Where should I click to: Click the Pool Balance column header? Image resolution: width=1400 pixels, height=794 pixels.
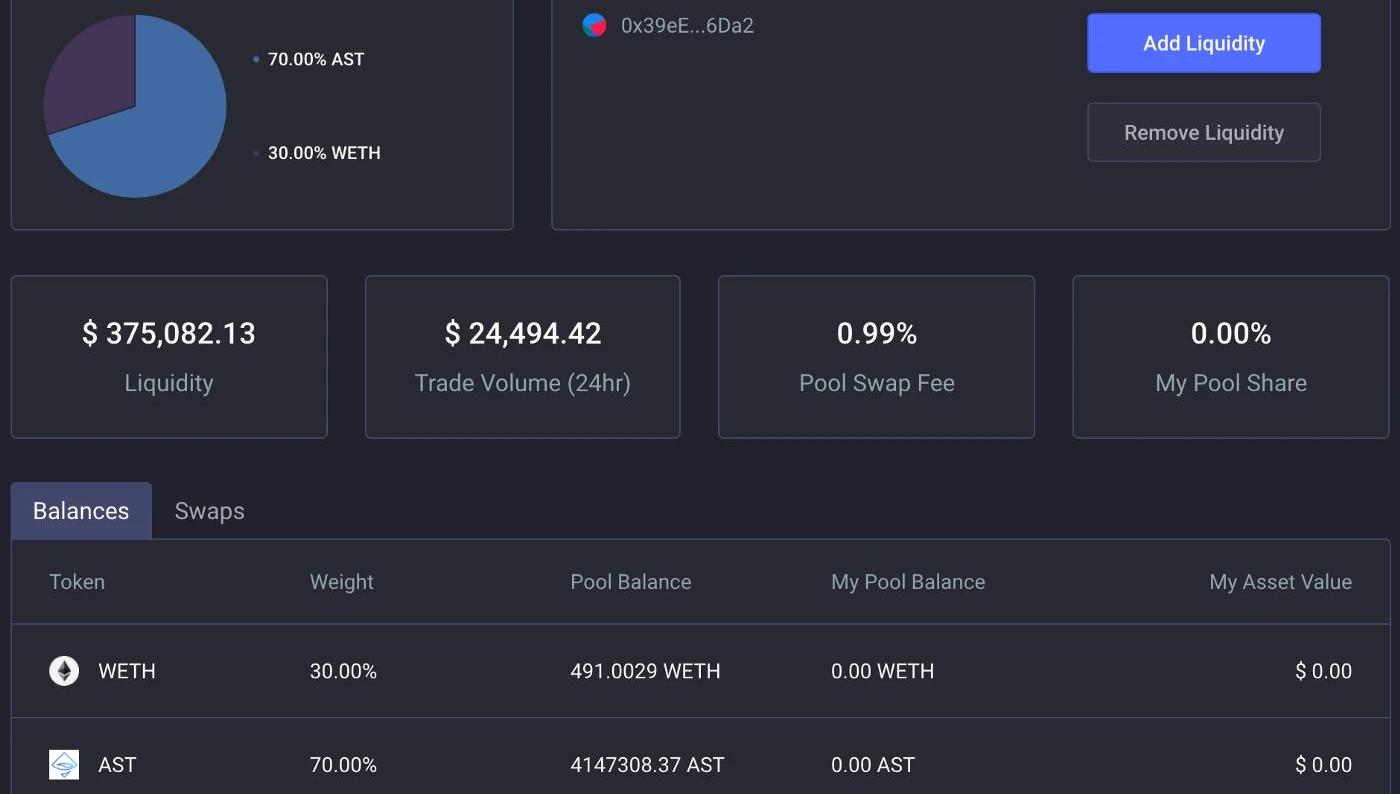tap(630, 582)
